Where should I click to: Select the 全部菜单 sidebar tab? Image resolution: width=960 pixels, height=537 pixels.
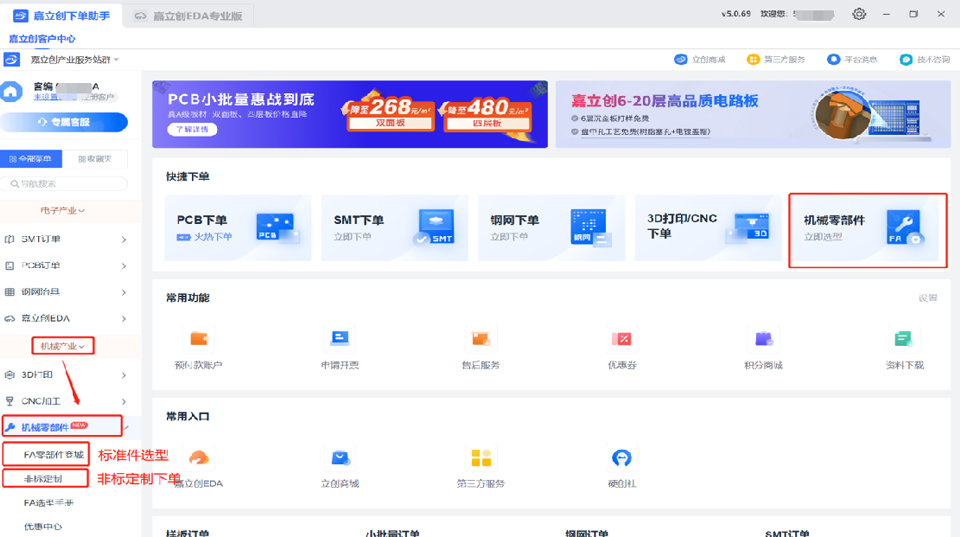pyautogui.click(x=31, y=159)
